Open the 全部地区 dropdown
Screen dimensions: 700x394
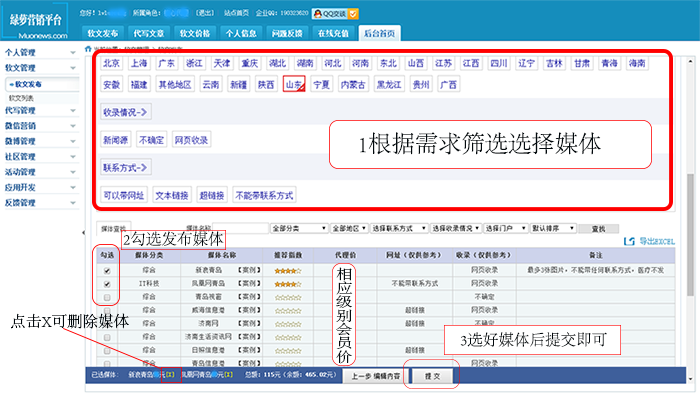pyautogui.click(x=349, y=228)
